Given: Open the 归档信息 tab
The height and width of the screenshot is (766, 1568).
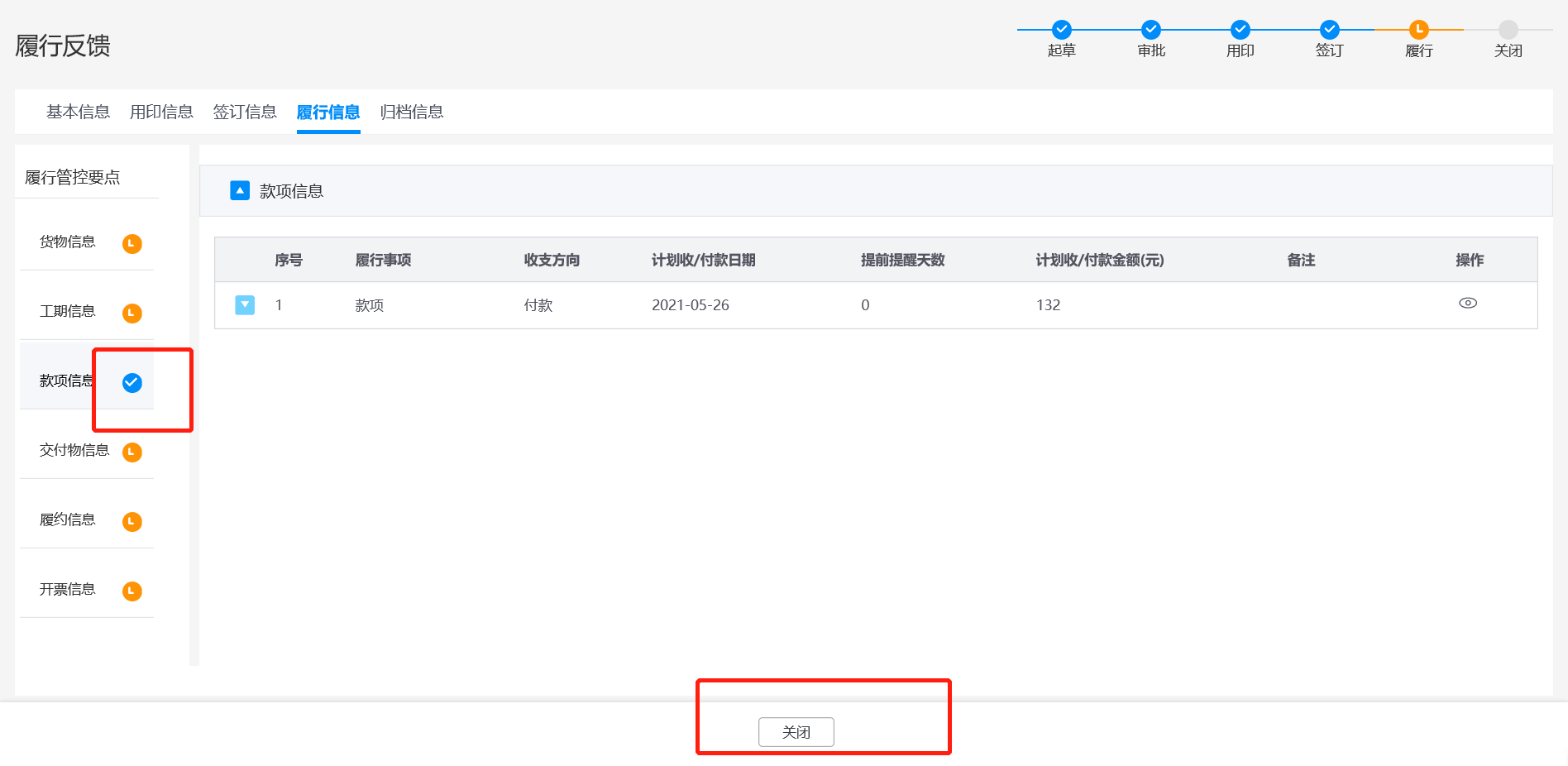Looking at the screenshot, I should (411, 112).
